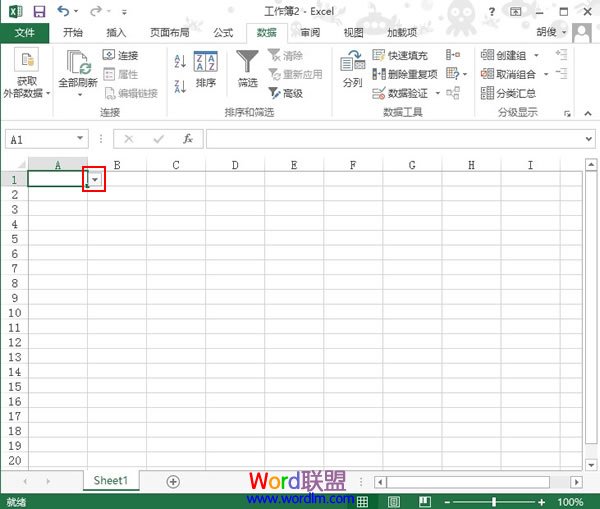Click the 连接 connections button
600x509 pixels.
[x=120, y=55]
